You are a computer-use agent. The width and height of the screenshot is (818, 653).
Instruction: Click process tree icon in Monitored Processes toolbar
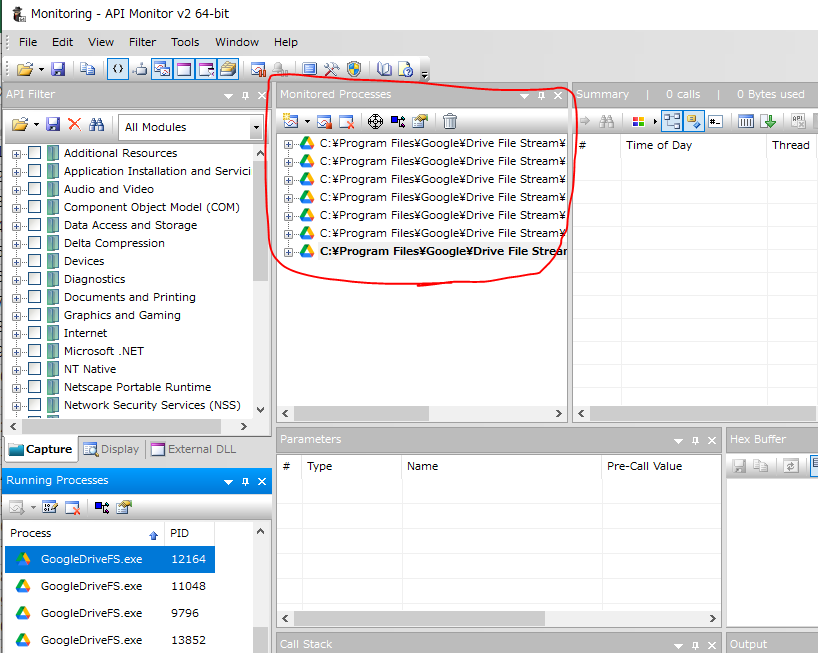398,122
